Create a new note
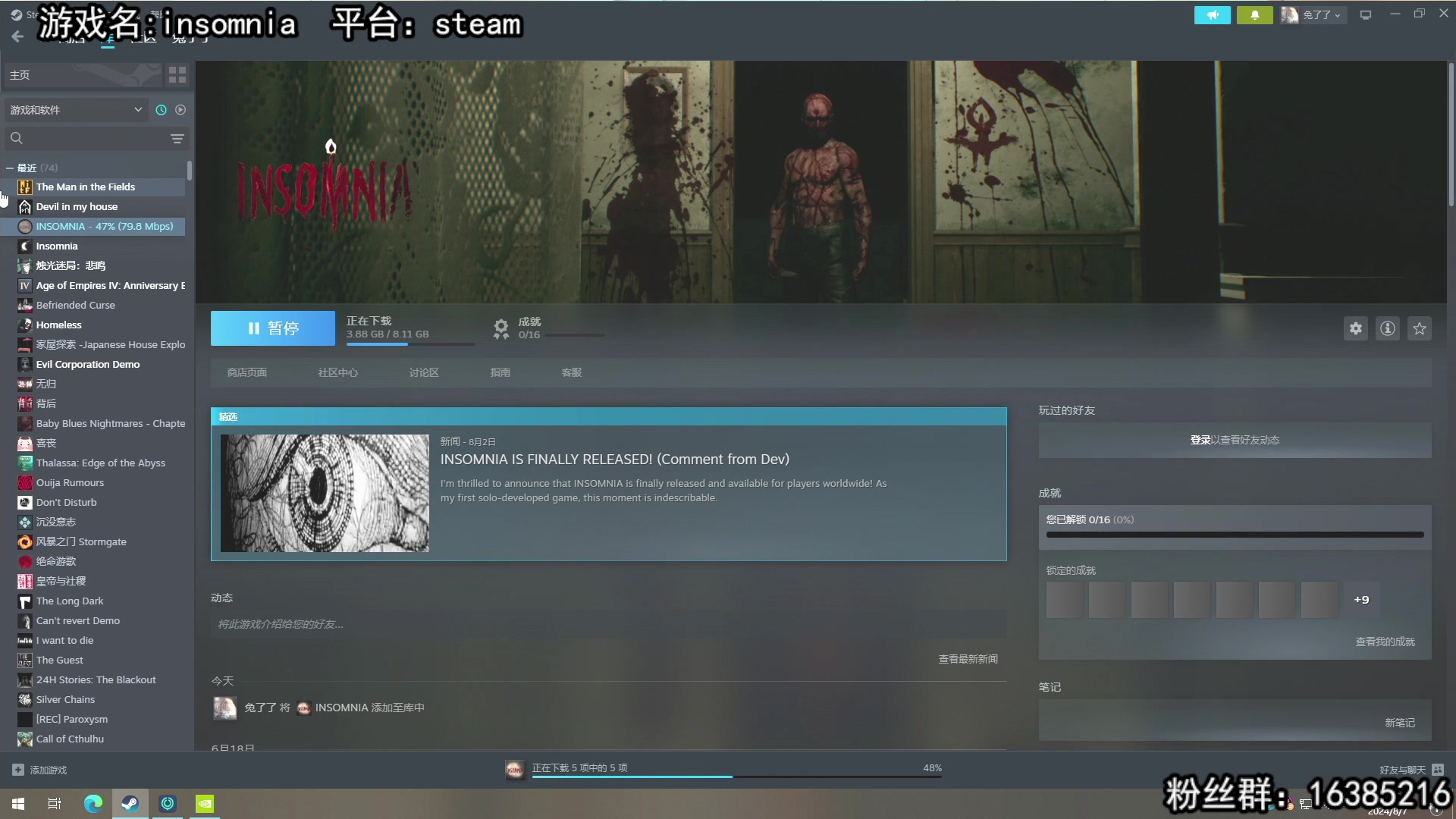The height and width of the screenshot is (819, 1456). [1400, 723]
